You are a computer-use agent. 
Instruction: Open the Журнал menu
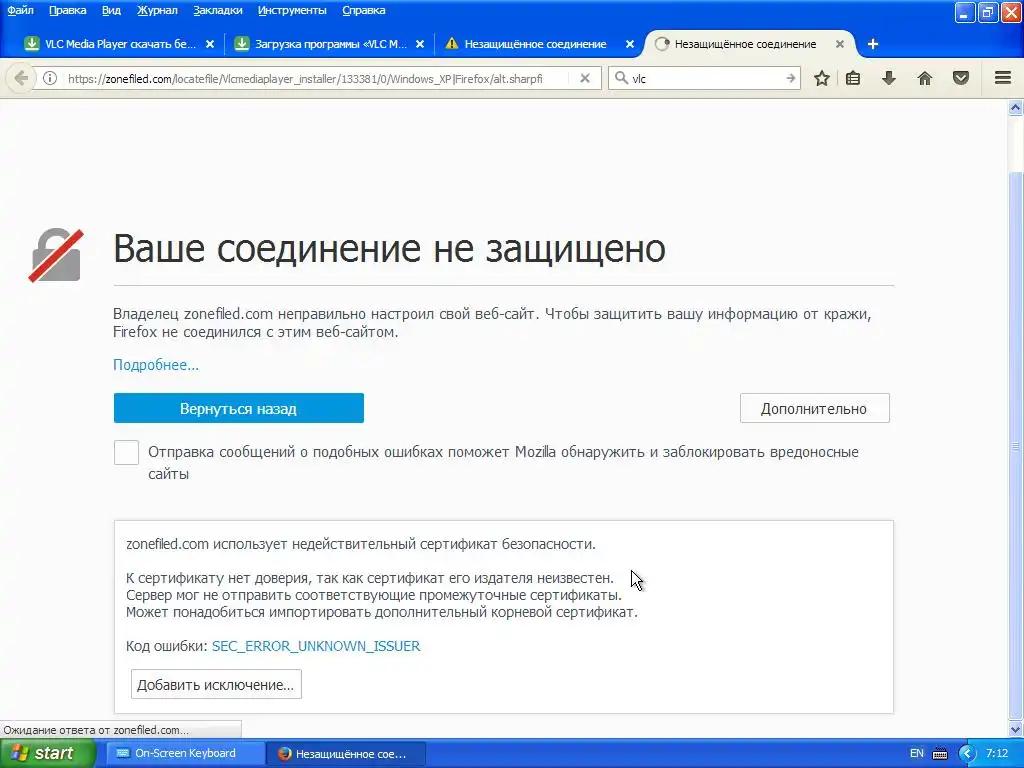(x=157, y=10)
